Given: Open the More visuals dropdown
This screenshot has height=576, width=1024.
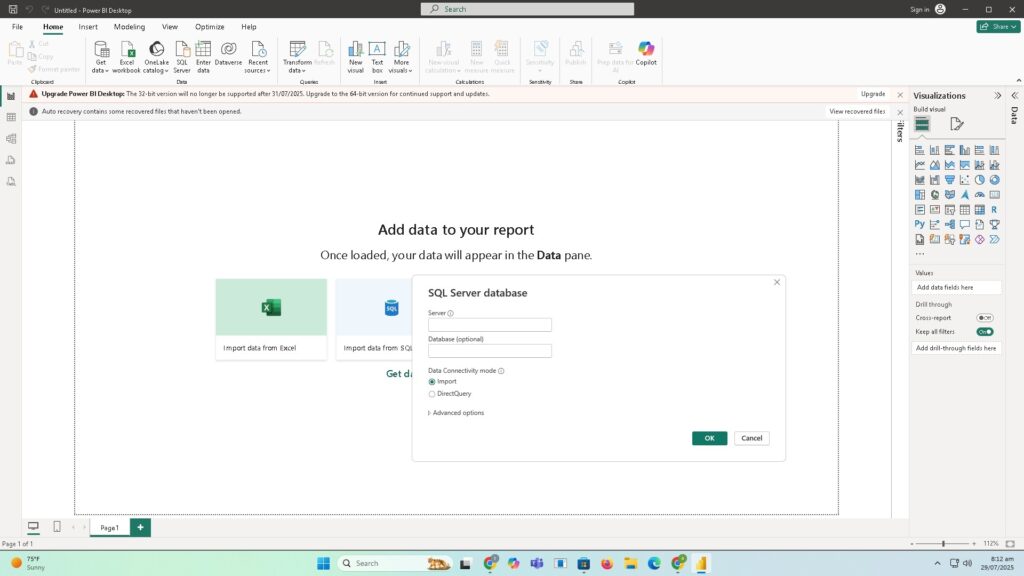Looking at the screenshot, I should pyautogui.click(x=401, y=57).
